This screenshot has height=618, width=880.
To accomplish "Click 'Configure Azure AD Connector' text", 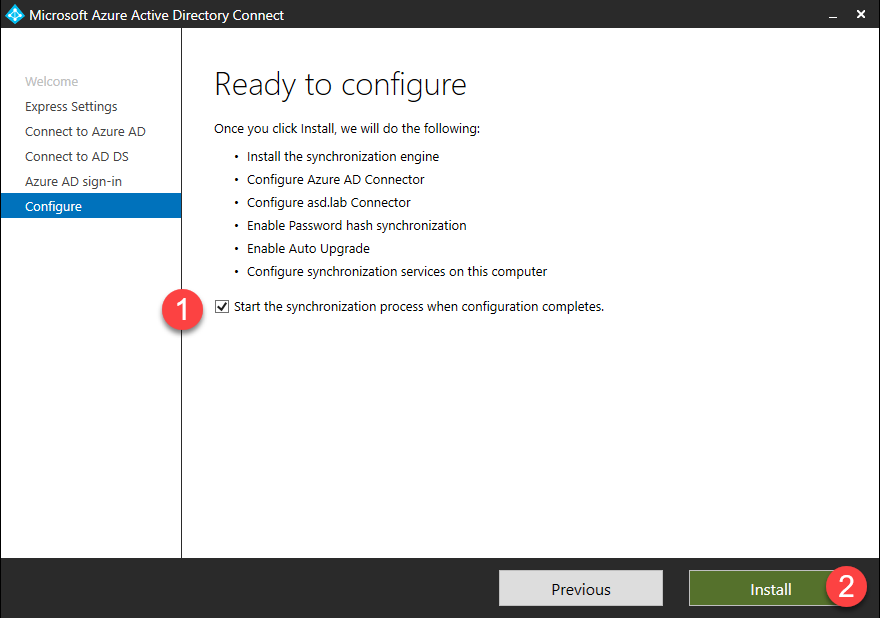I will tap(336, 180).
